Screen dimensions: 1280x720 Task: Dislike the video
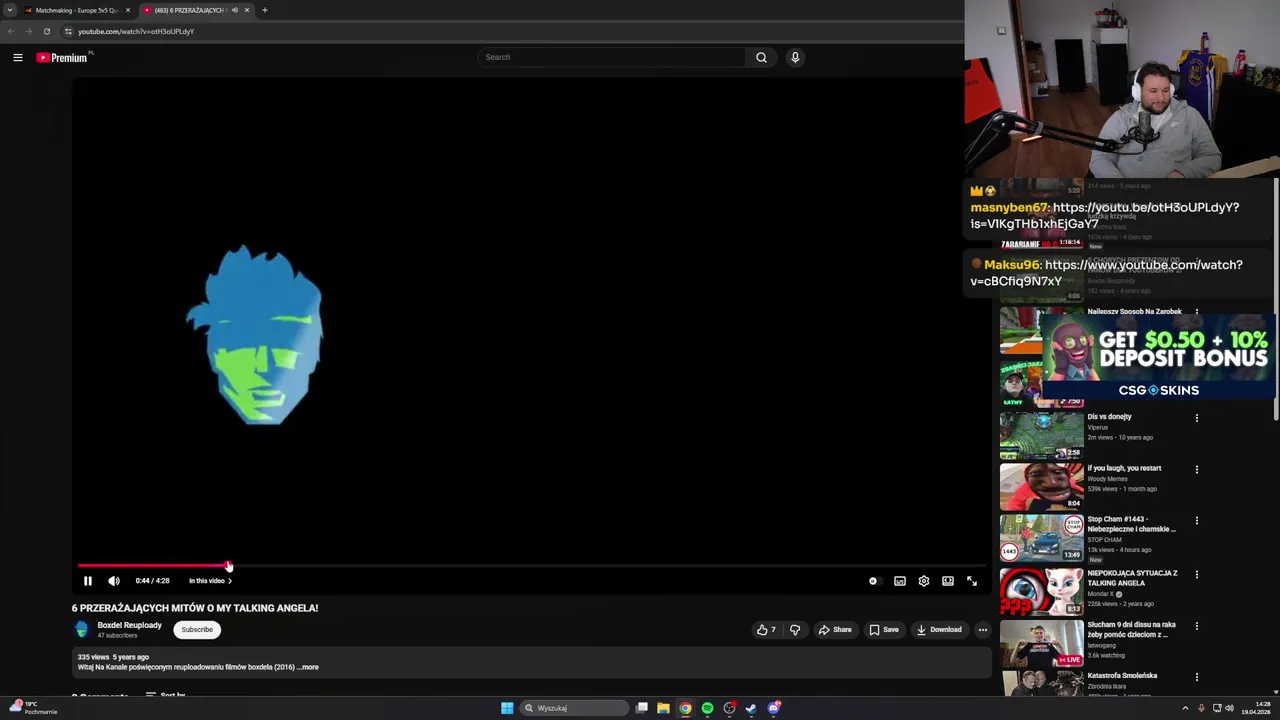[x=795, y=630]
